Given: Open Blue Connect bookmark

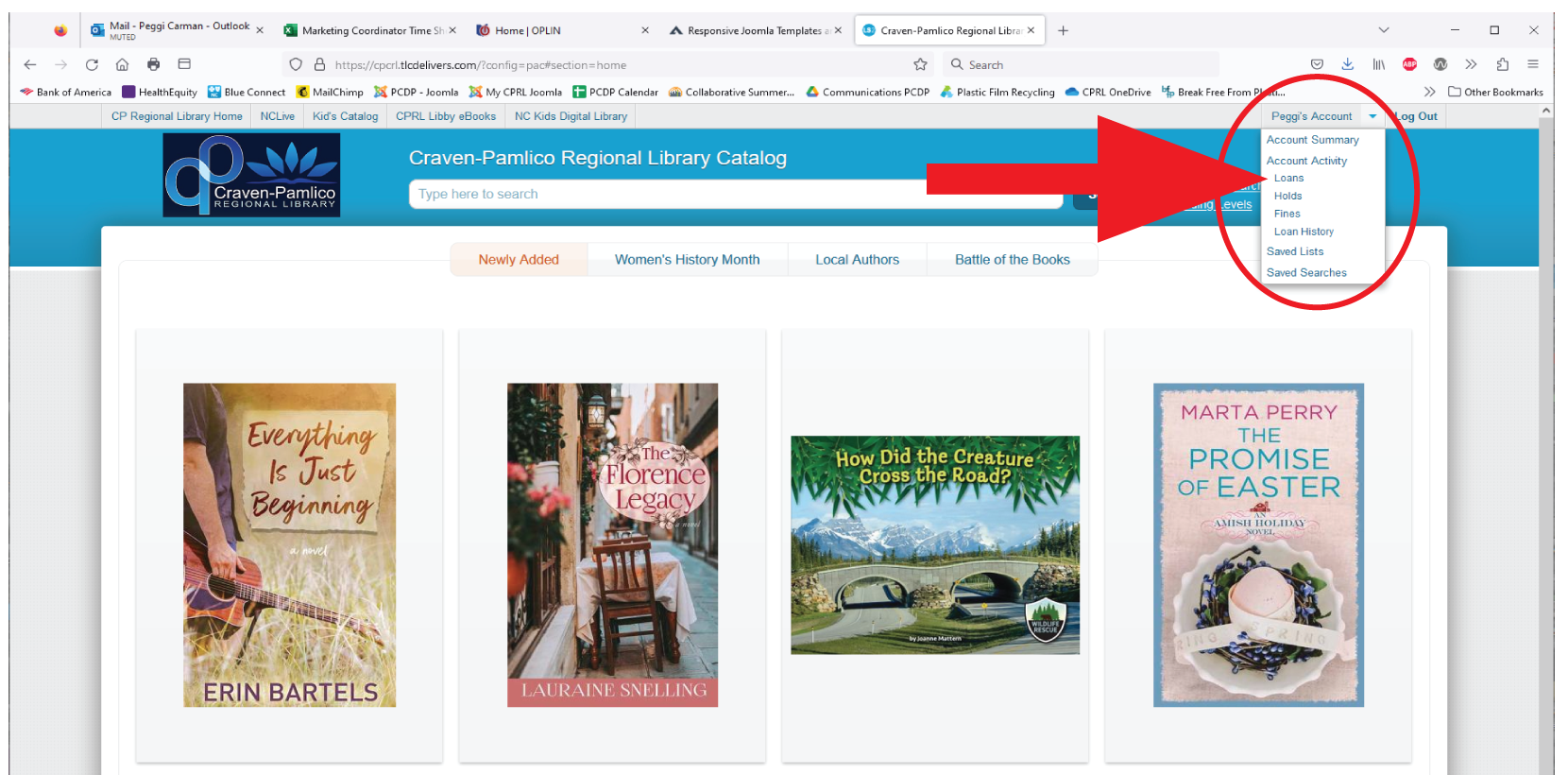Looking at the screenshot, I should pos(247,92).
